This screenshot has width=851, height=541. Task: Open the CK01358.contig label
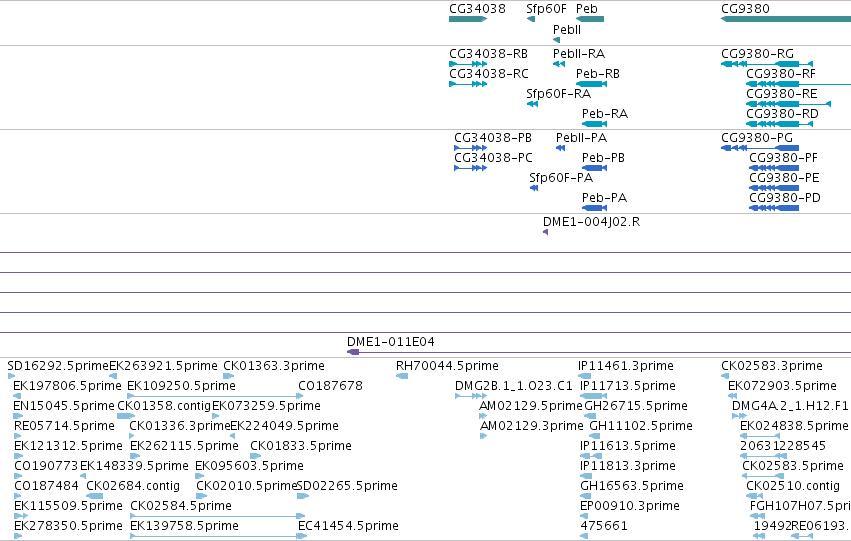(164, 406)
